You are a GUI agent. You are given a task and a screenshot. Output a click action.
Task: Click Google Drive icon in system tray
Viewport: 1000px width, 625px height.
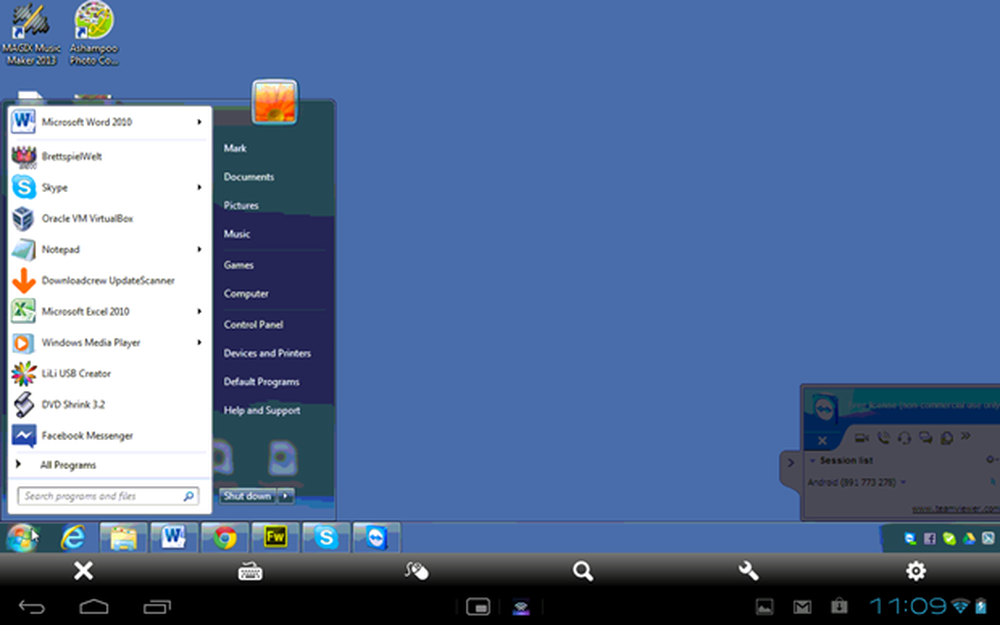pos(969,539)
